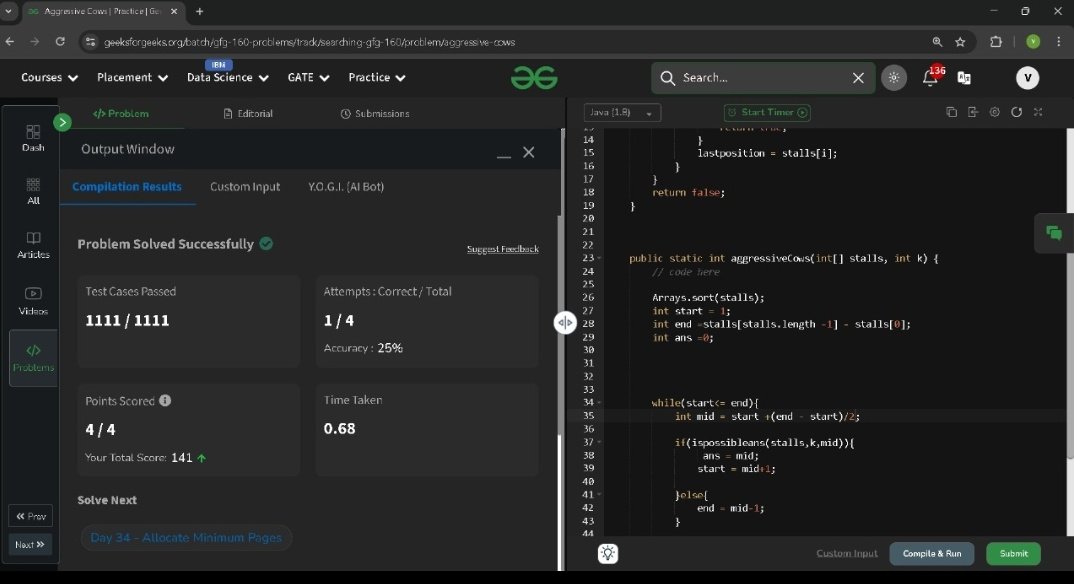Click the browser address bar URL
The height and width of the screenshot is (584, 1074).
click(x=310, y=42)
